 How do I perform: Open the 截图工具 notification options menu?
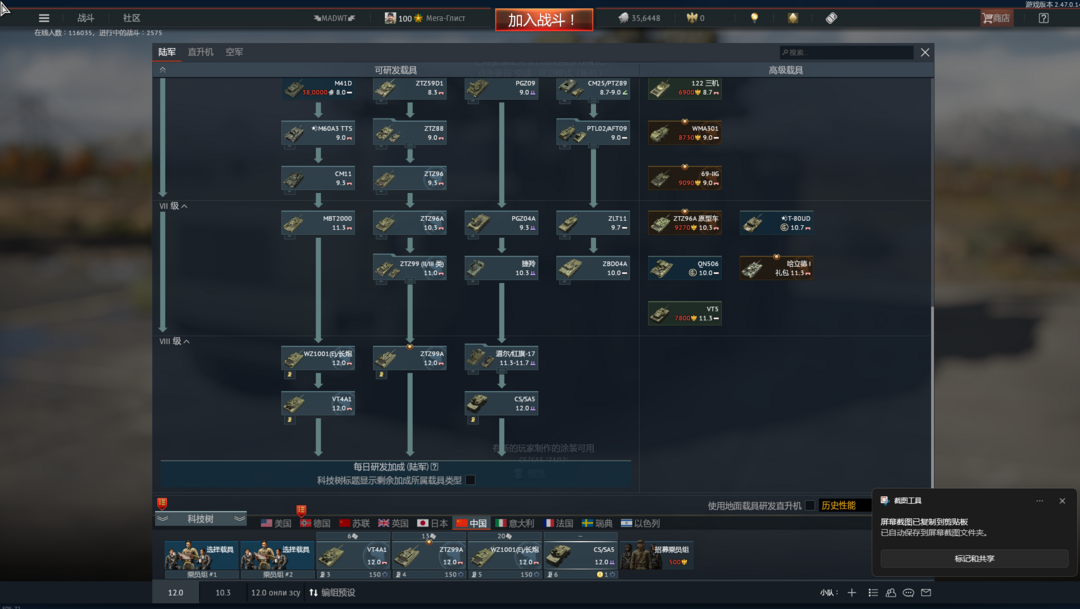[x=1039, y=501]
